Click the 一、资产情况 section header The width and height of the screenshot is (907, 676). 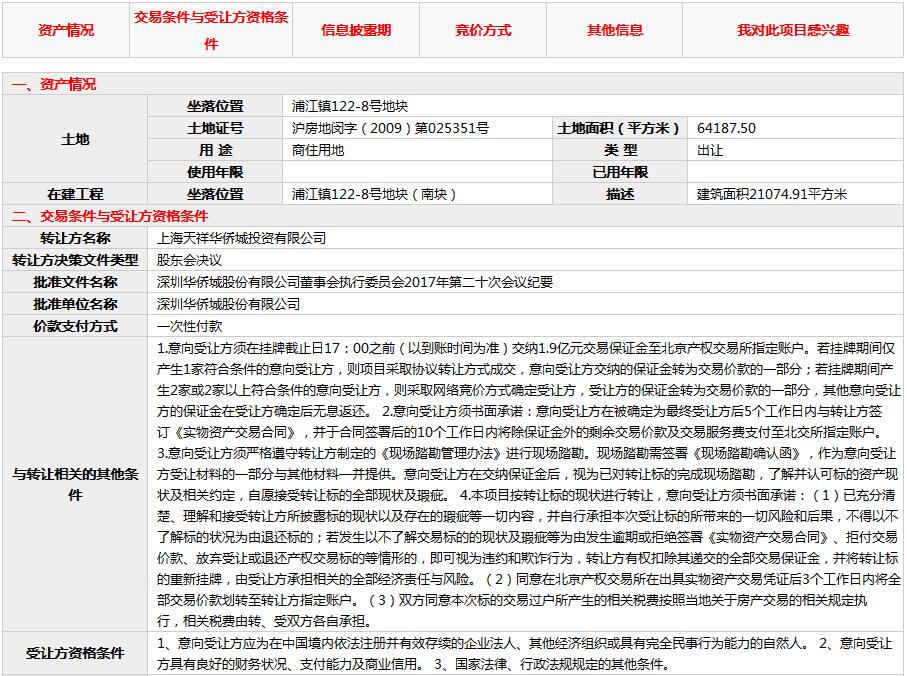(54, 85)
